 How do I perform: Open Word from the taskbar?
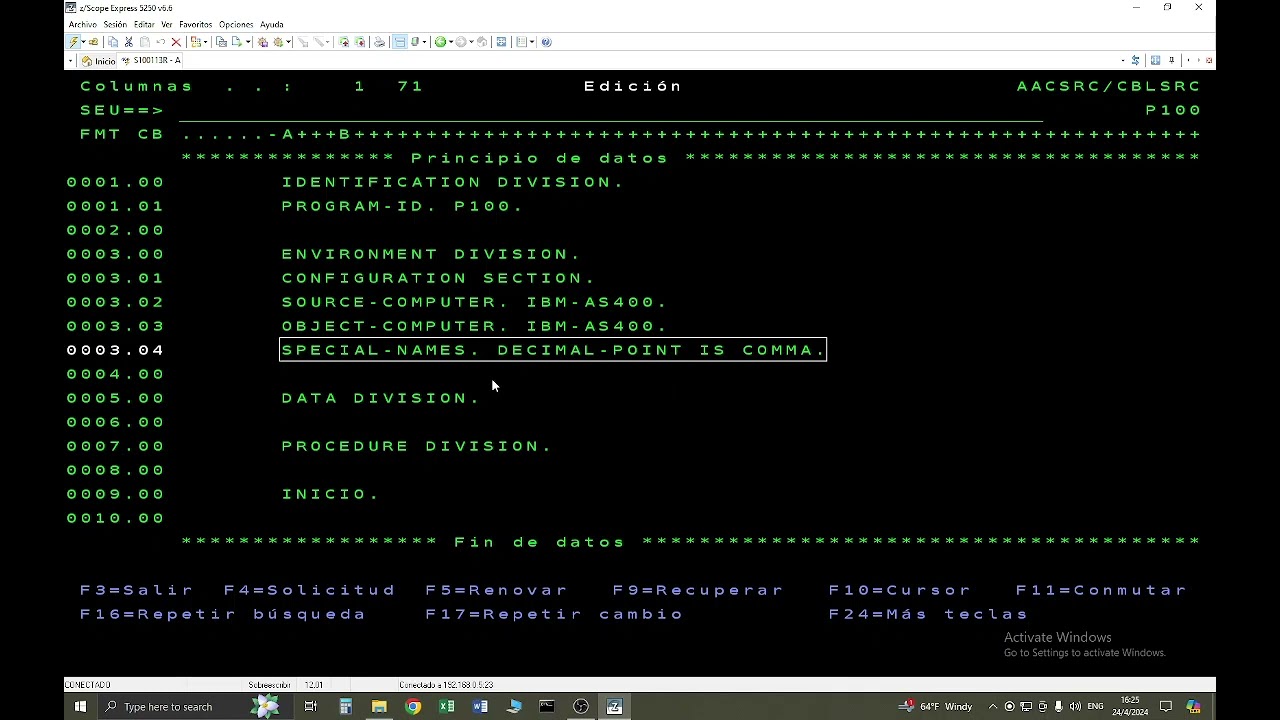480,706
